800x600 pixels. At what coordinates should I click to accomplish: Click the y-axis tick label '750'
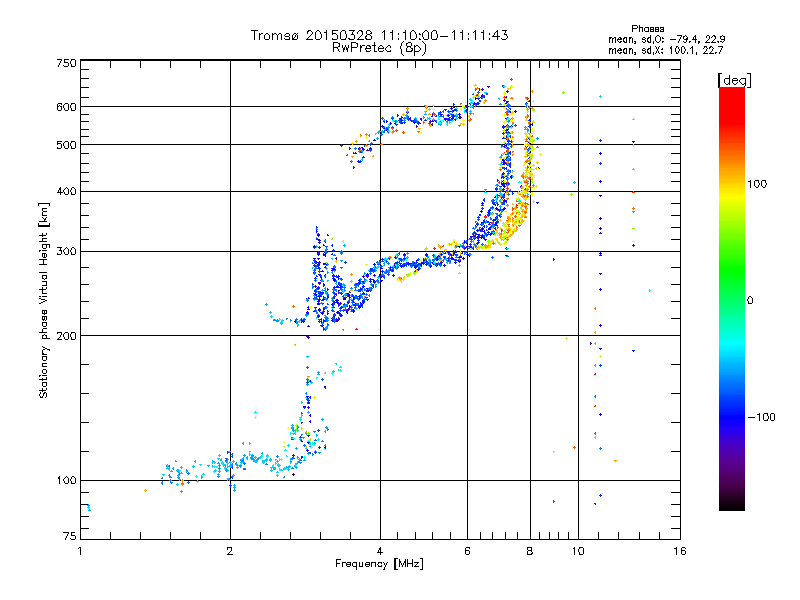66,63
